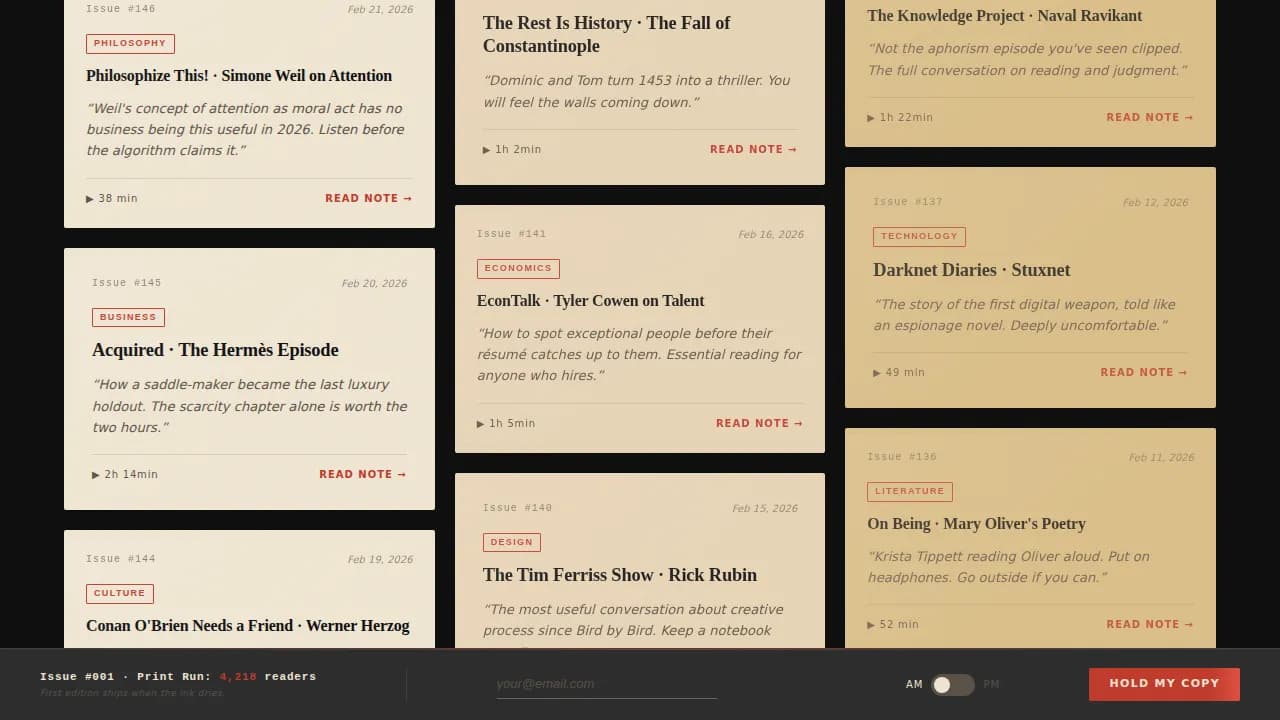Click the Issue #145 label
1280x720 pixels.
pyautogui.click(x=127, y=283)
